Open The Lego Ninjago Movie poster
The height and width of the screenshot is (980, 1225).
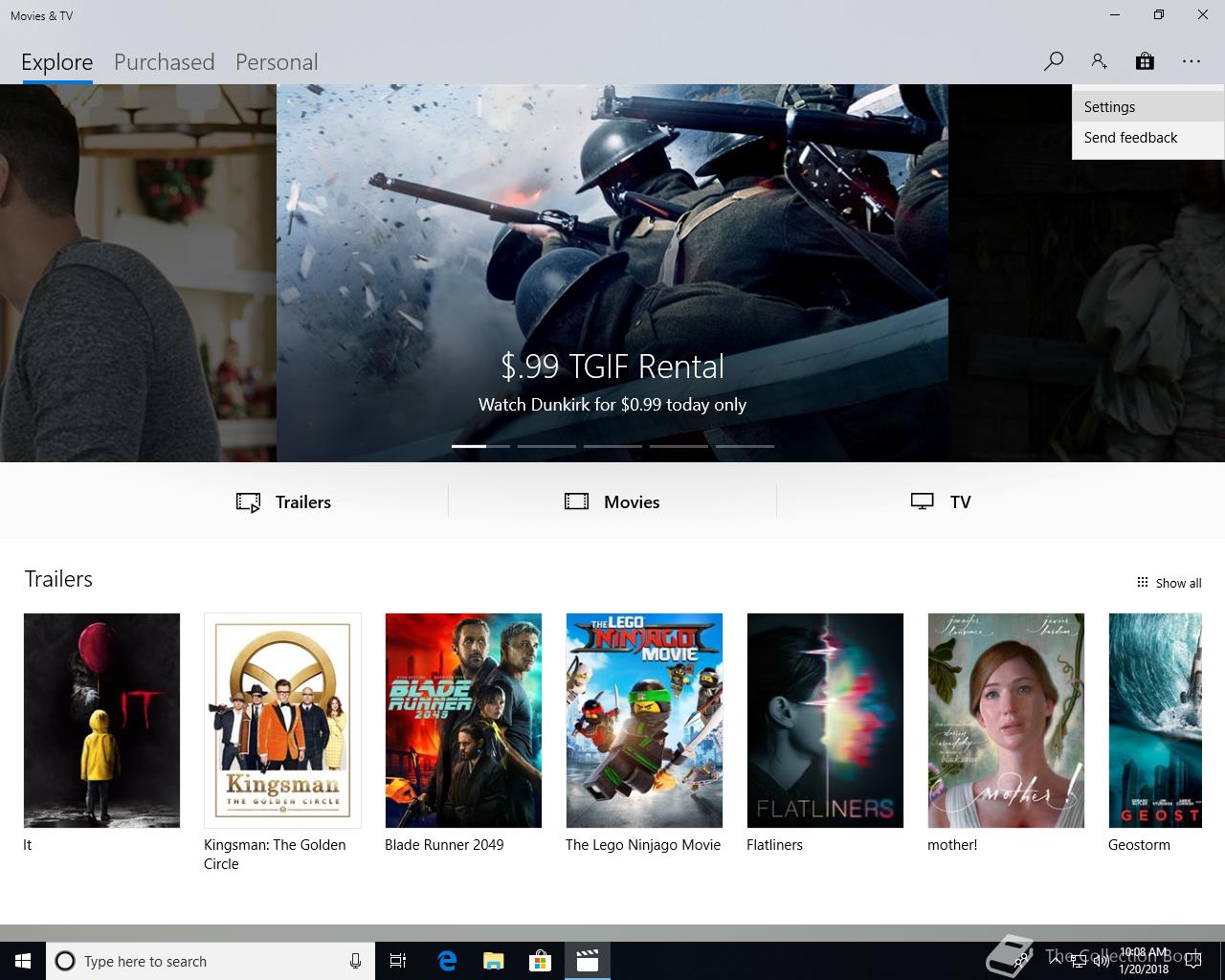pyautogui.click(x=644, y=721)
